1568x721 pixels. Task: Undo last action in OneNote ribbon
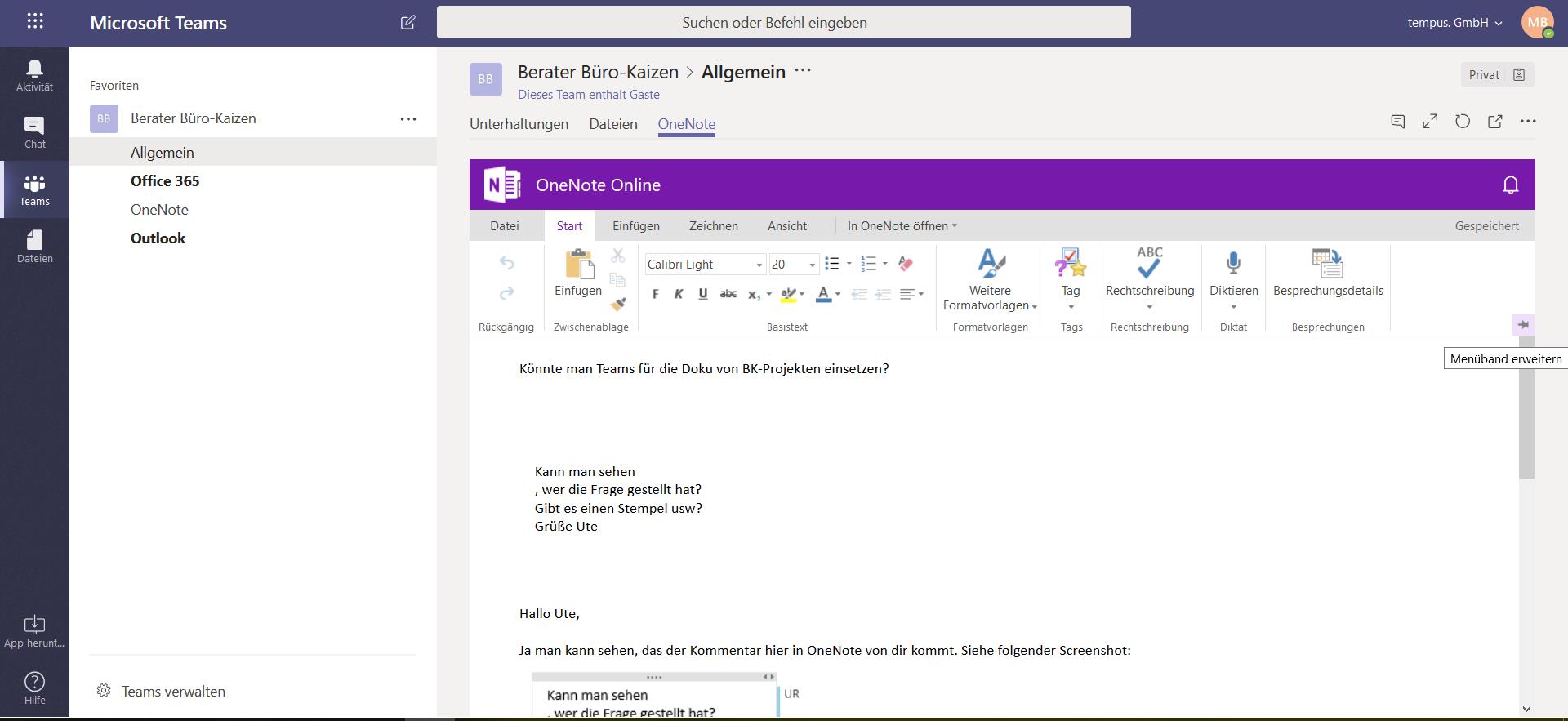506,263
